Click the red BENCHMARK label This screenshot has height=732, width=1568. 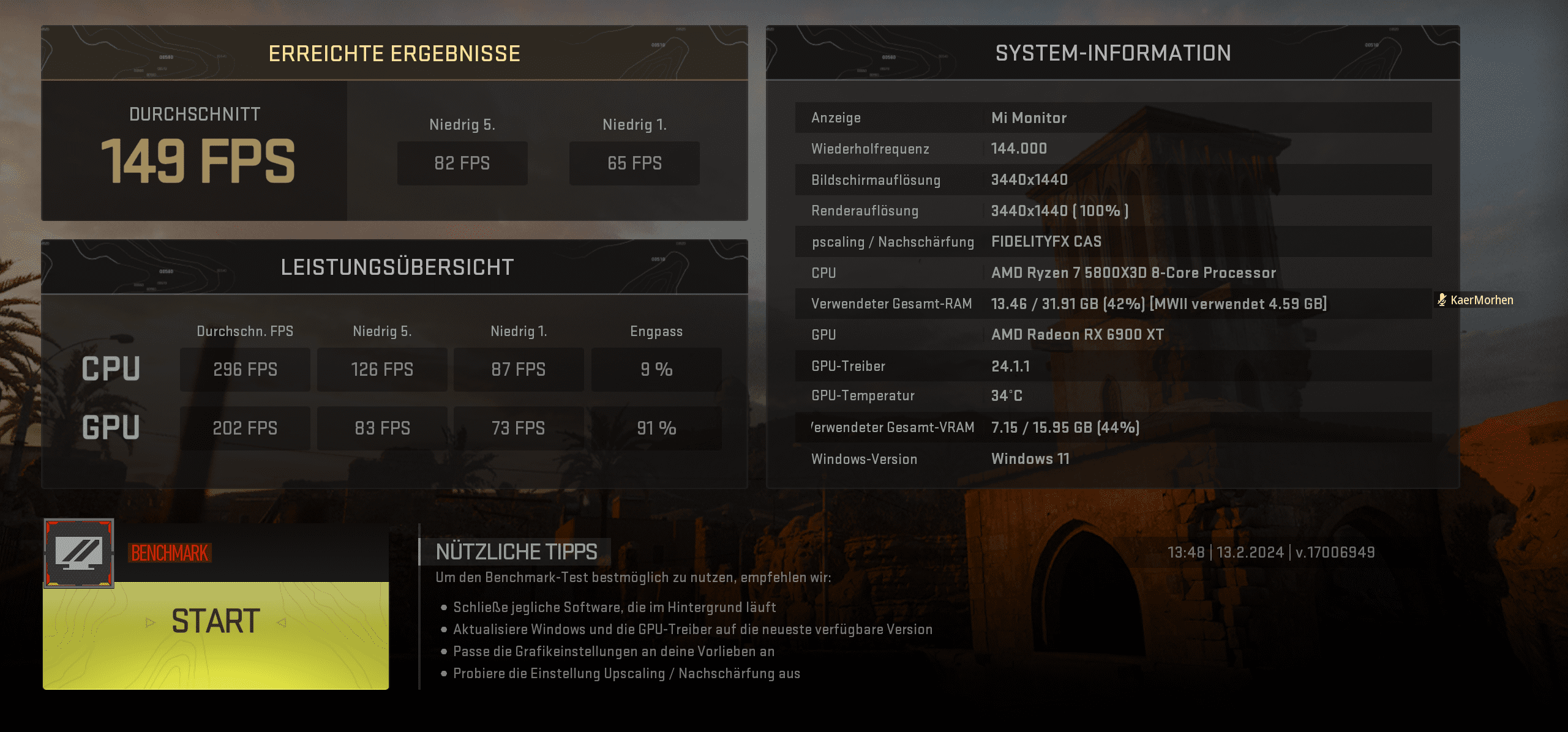point(170,553)
